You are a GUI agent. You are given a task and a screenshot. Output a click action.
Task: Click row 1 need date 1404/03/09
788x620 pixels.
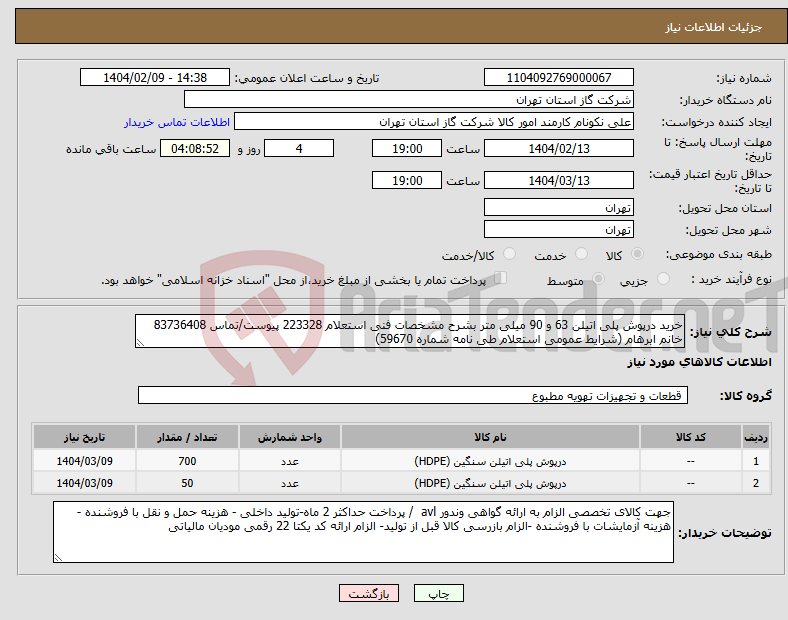tap(84, 461)
